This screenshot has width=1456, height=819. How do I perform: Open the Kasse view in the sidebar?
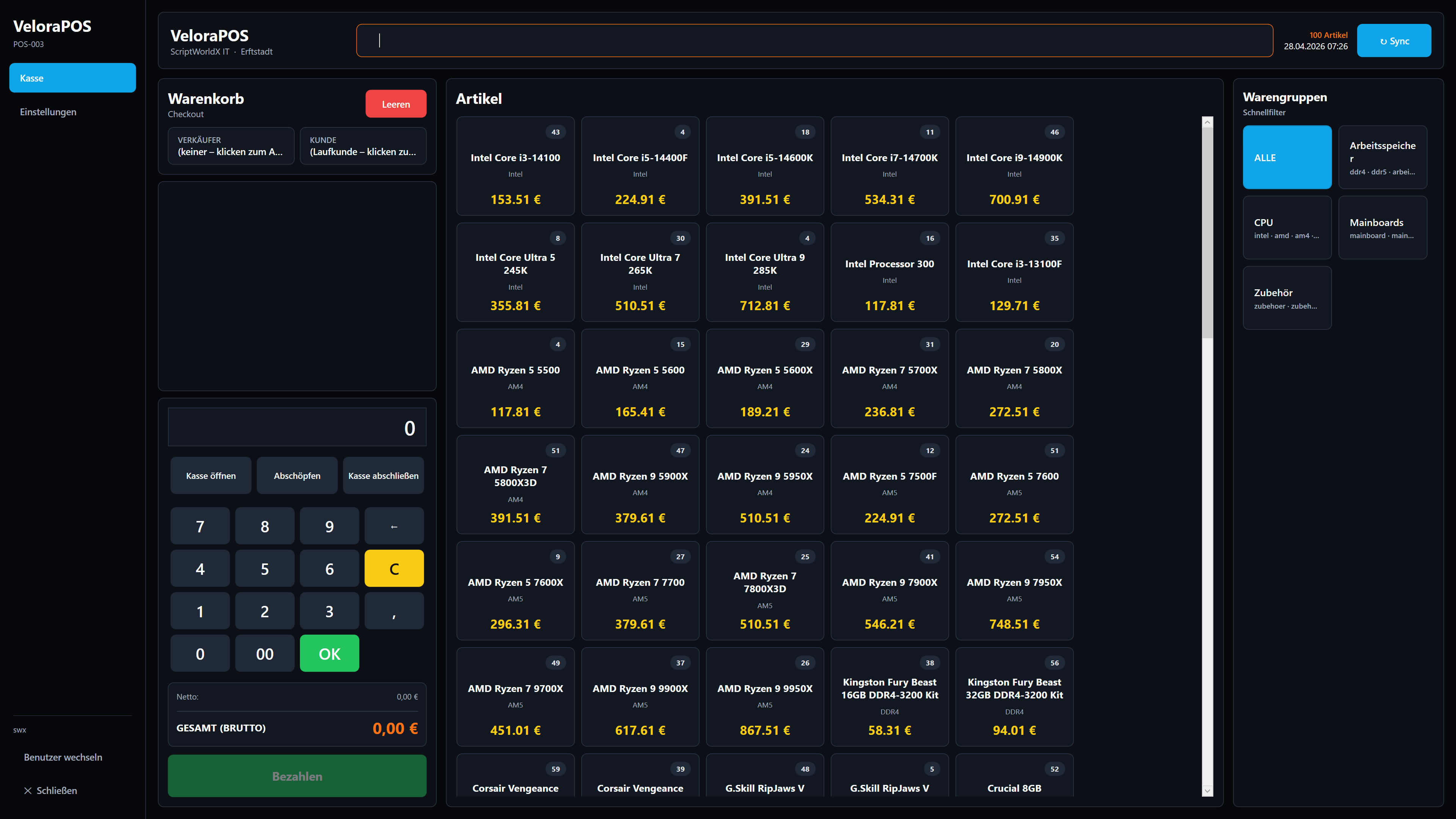coord(72,78)
